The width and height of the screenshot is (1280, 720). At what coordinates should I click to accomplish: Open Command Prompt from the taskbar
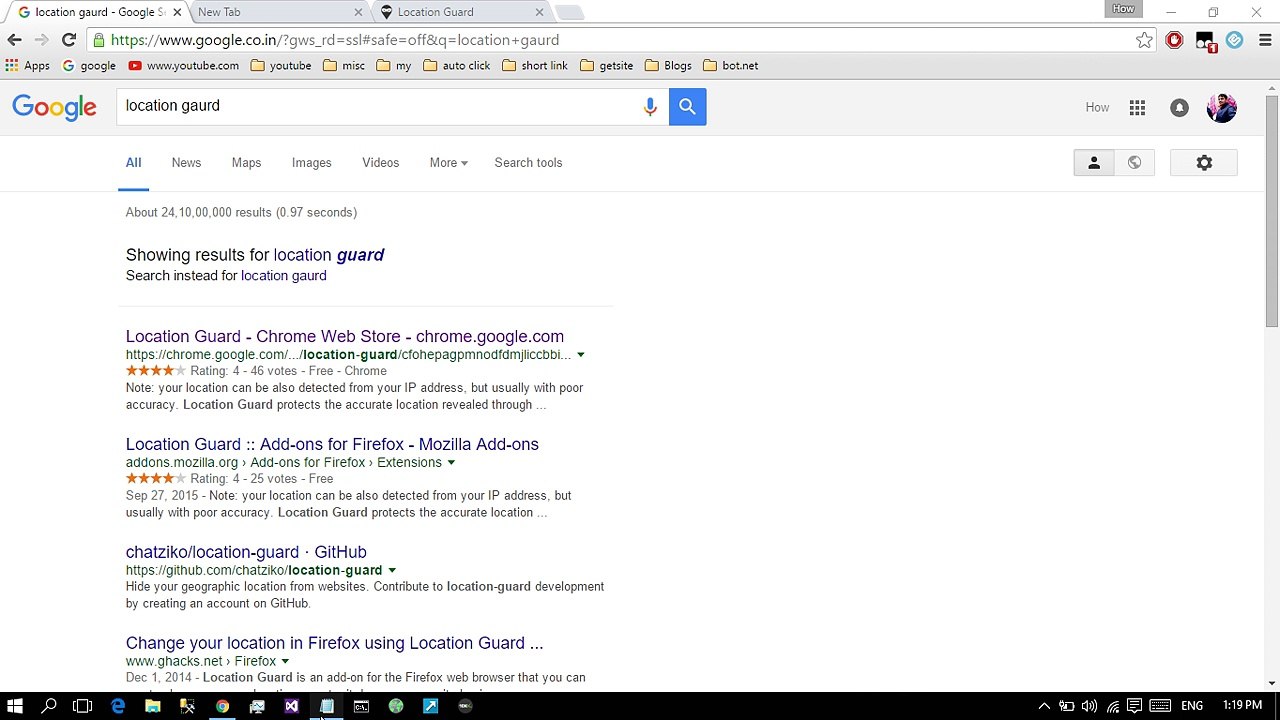coord(361,706)
